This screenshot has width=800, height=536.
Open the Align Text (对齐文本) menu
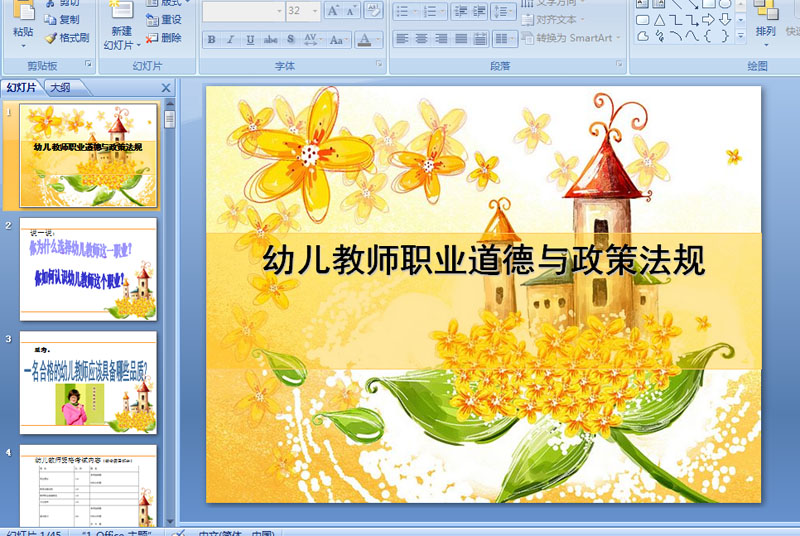[552, 20]
